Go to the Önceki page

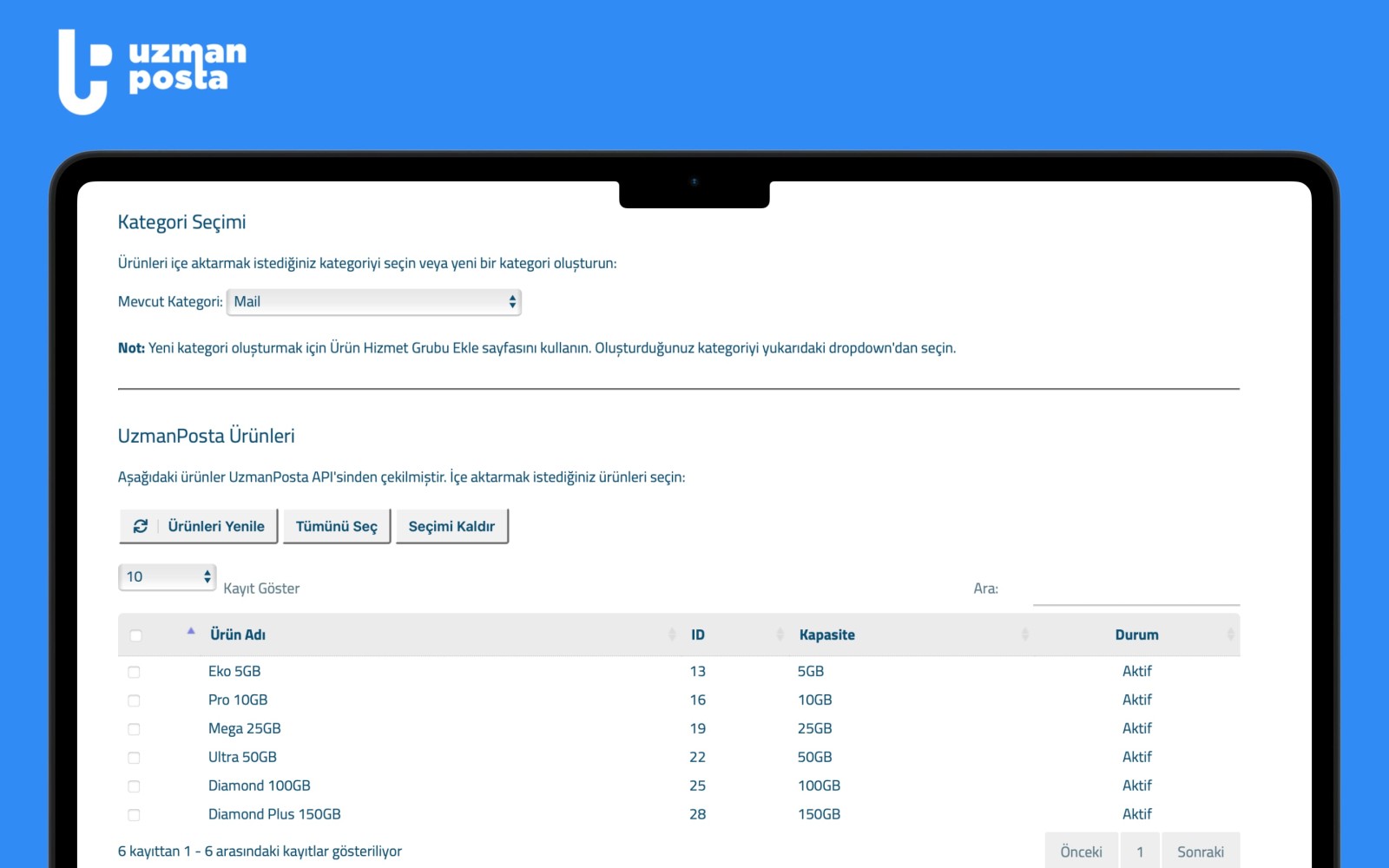pos(1081,852)
